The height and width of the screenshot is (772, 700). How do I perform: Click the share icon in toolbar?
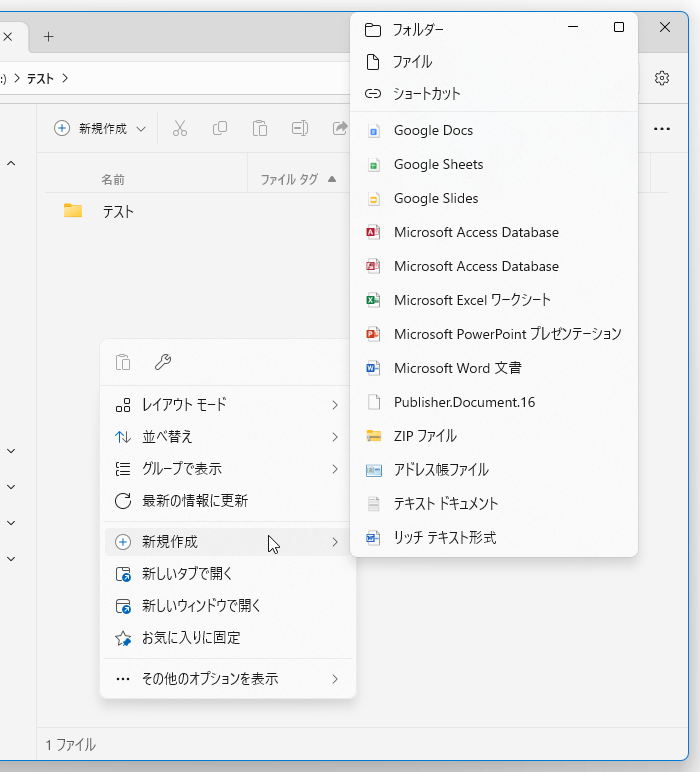point(340,129)
